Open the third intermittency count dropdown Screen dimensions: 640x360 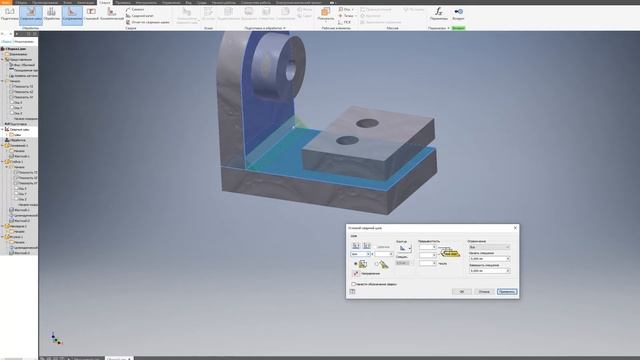click(434, 263)
